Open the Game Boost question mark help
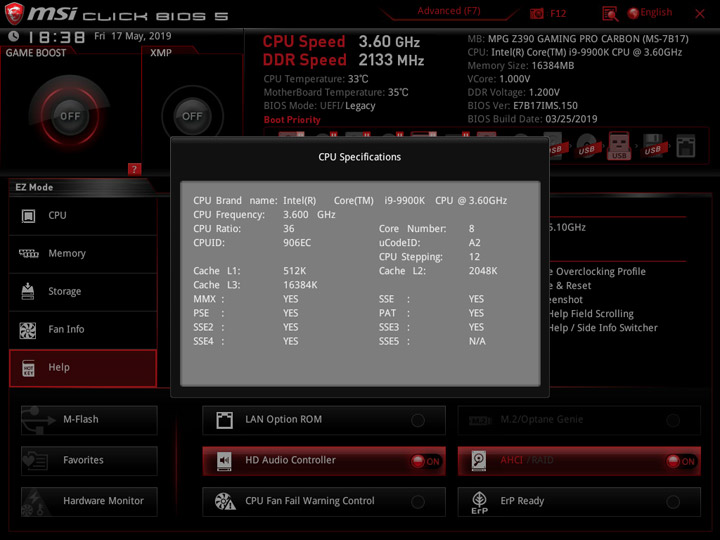 134,169
